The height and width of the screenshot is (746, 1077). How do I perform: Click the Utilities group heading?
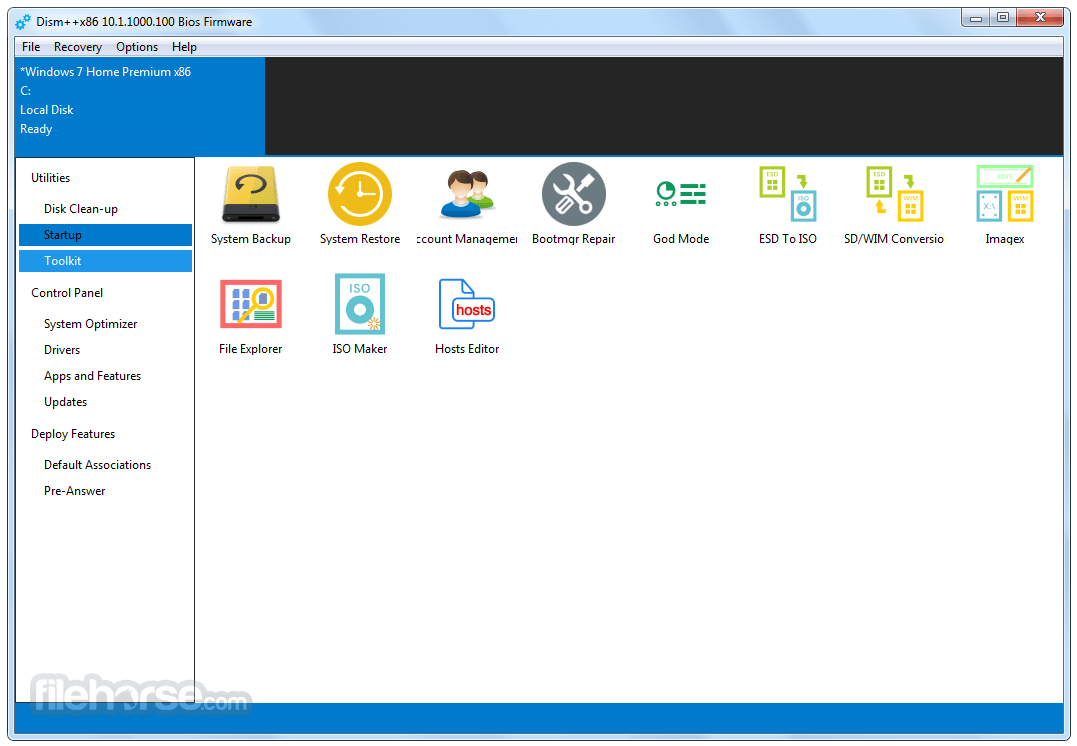[x=51, y=178]
